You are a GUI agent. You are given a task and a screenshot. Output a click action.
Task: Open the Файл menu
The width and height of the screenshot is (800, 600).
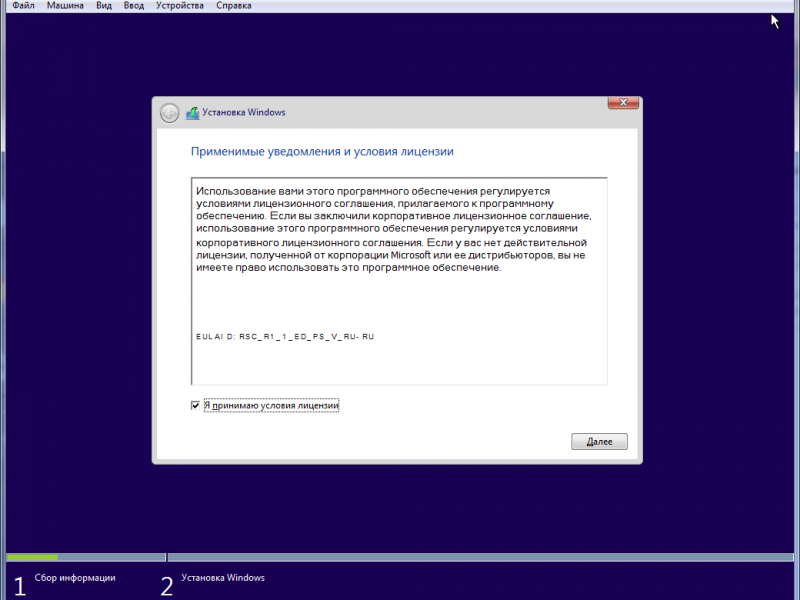coord(23,6)
